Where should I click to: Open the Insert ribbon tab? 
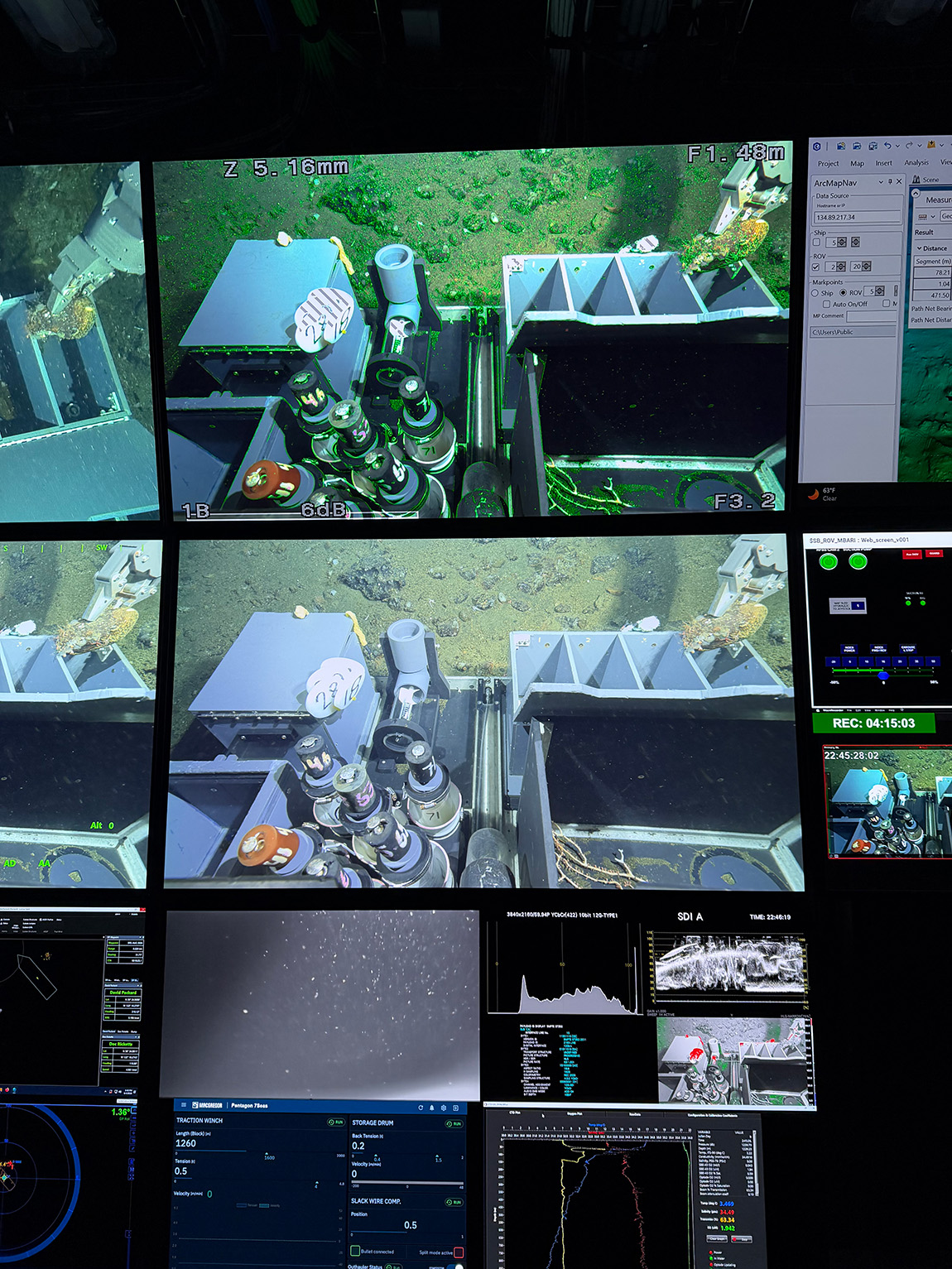(884, 163)
